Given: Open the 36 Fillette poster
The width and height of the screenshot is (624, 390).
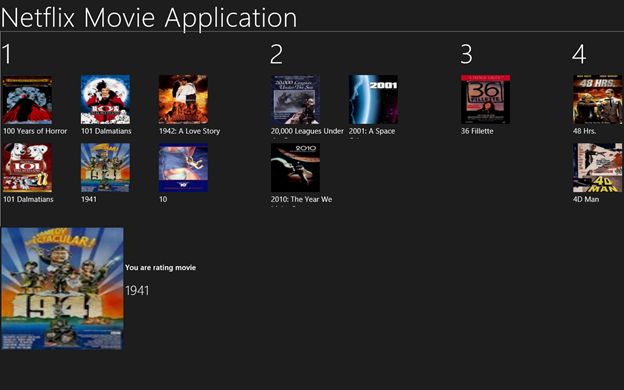Looking at the screenshot, I should (486, 99).
